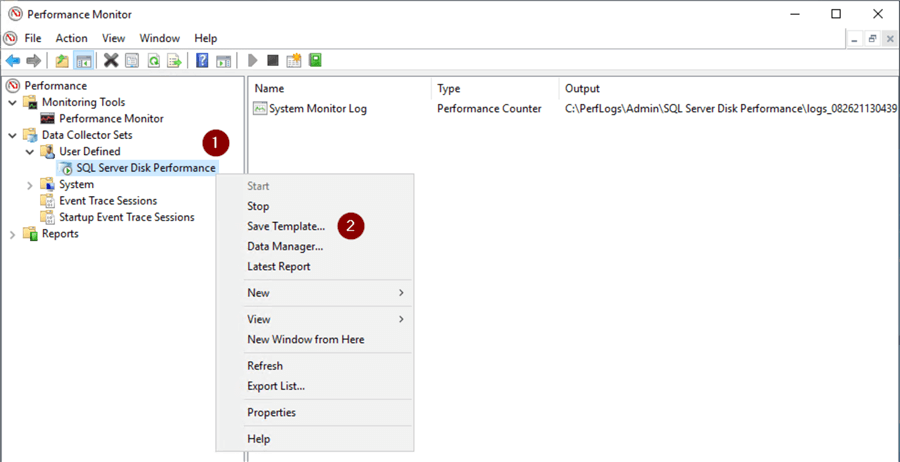Open the Window menu
The height and width of the screenshot is (462, 900).
[160, 38]
